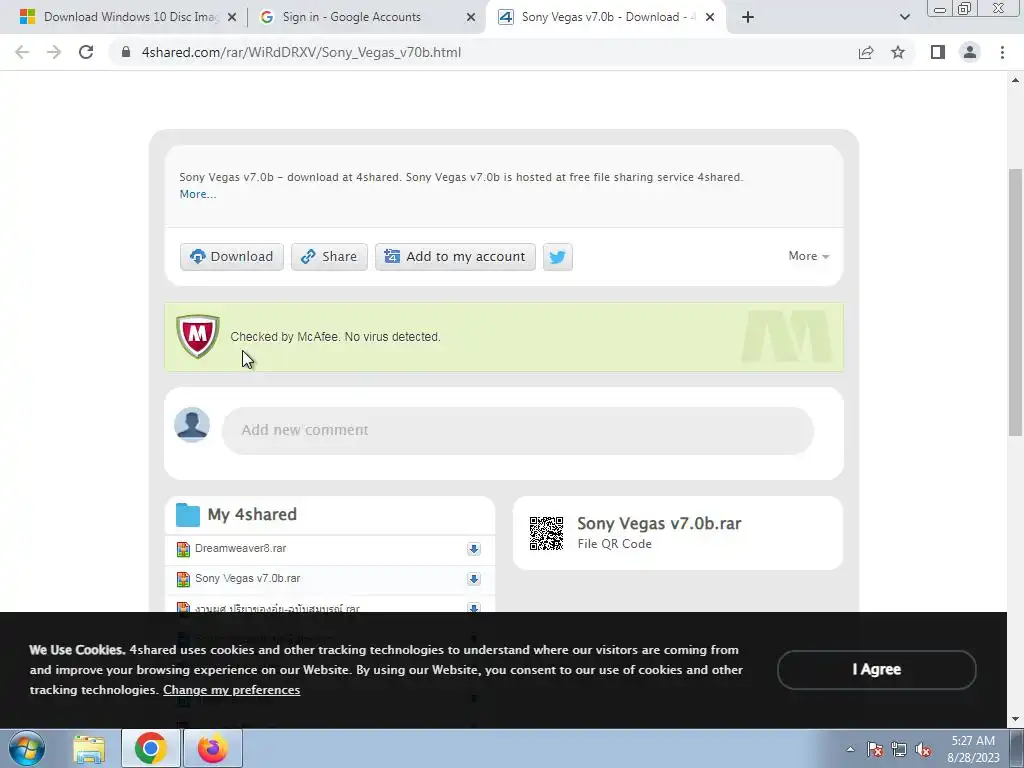1024x768 pixels.
Task: Open Chrome three-dot menu
Action: [x=1002, y=52]
